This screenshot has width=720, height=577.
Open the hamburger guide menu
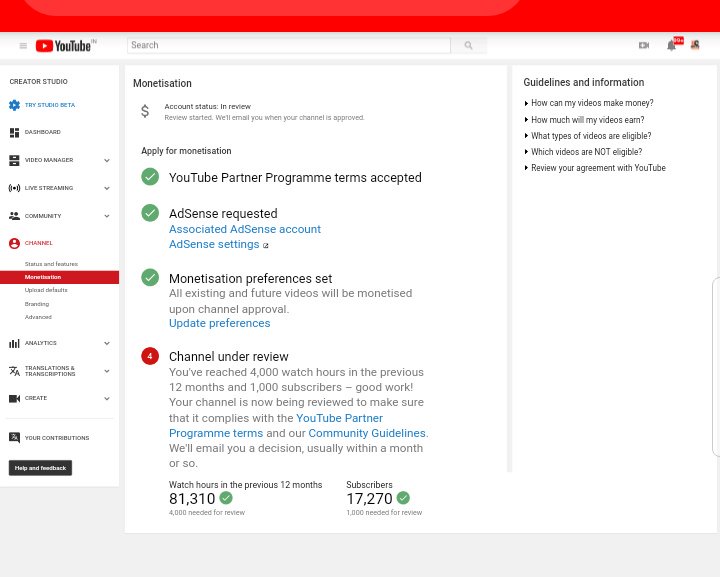click(x=23, y=45)
